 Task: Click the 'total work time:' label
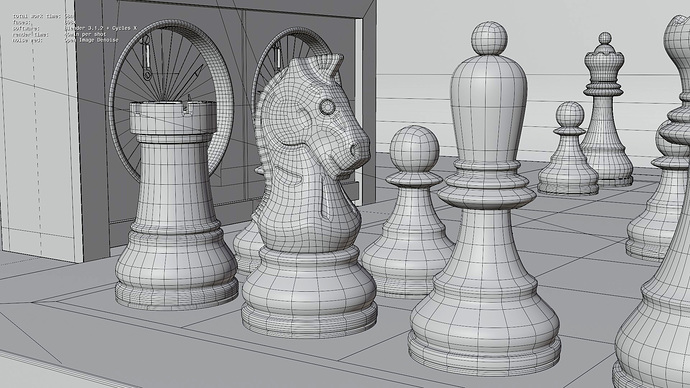(37, 16)
